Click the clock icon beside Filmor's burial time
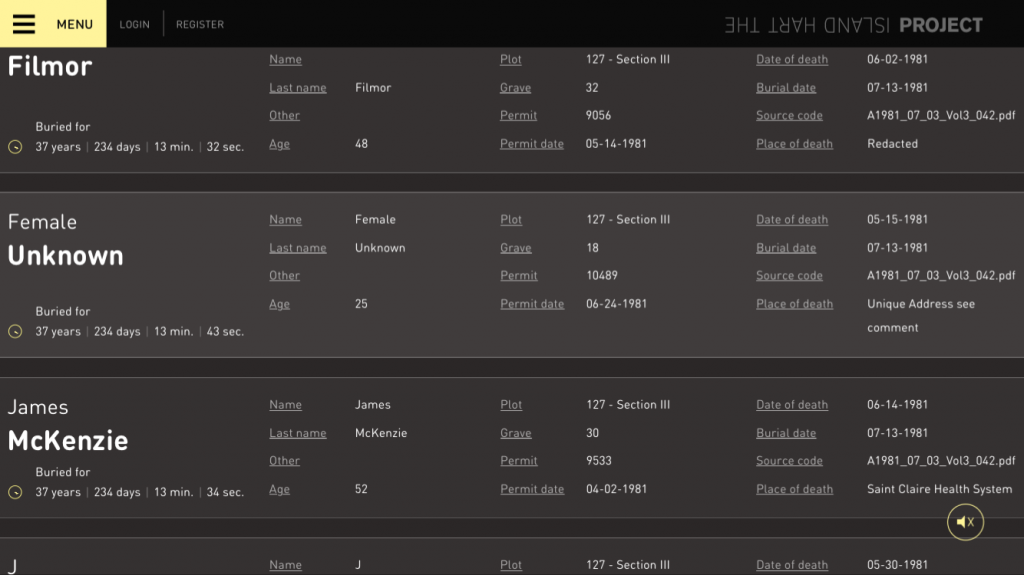Viewport: 1024px width, 575px height. (15, 147)
